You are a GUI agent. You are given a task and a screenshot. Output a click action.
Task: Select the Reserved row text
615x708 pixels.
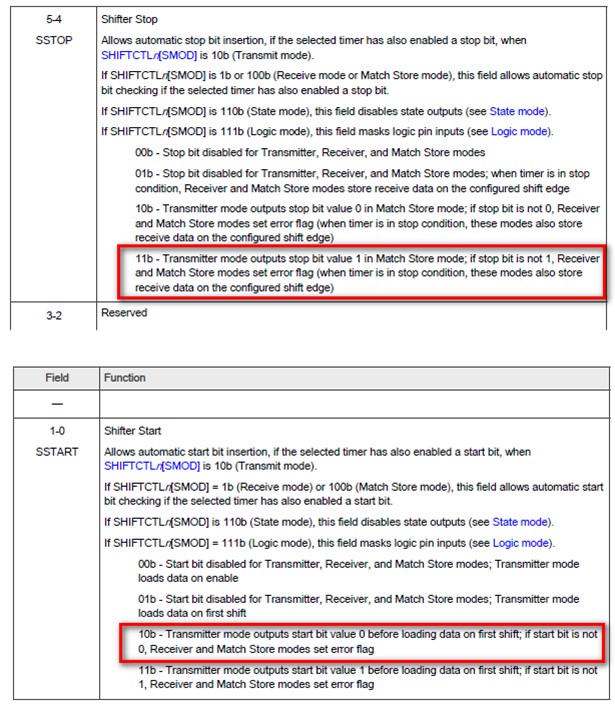pos(124,313)
